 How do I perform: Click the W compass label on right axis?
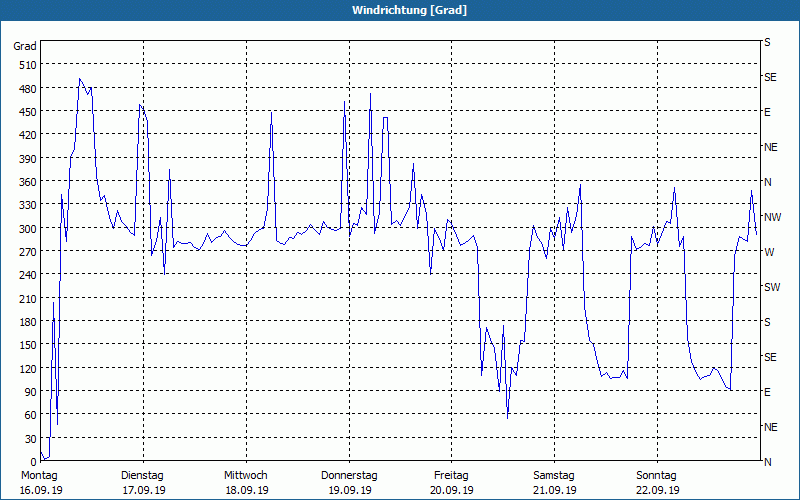tap(769, 252)
